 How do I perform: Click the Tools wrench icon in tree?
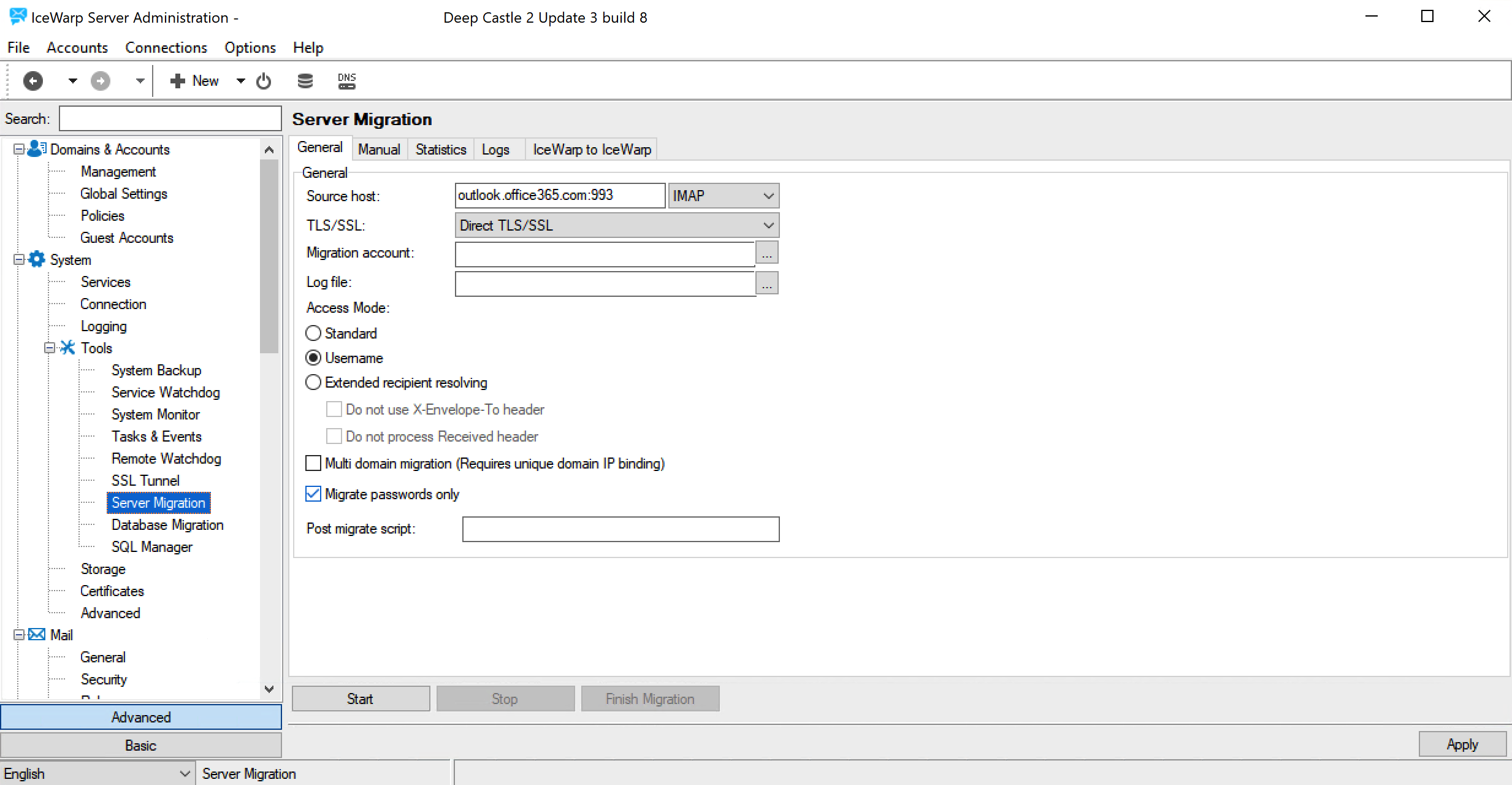67,348
